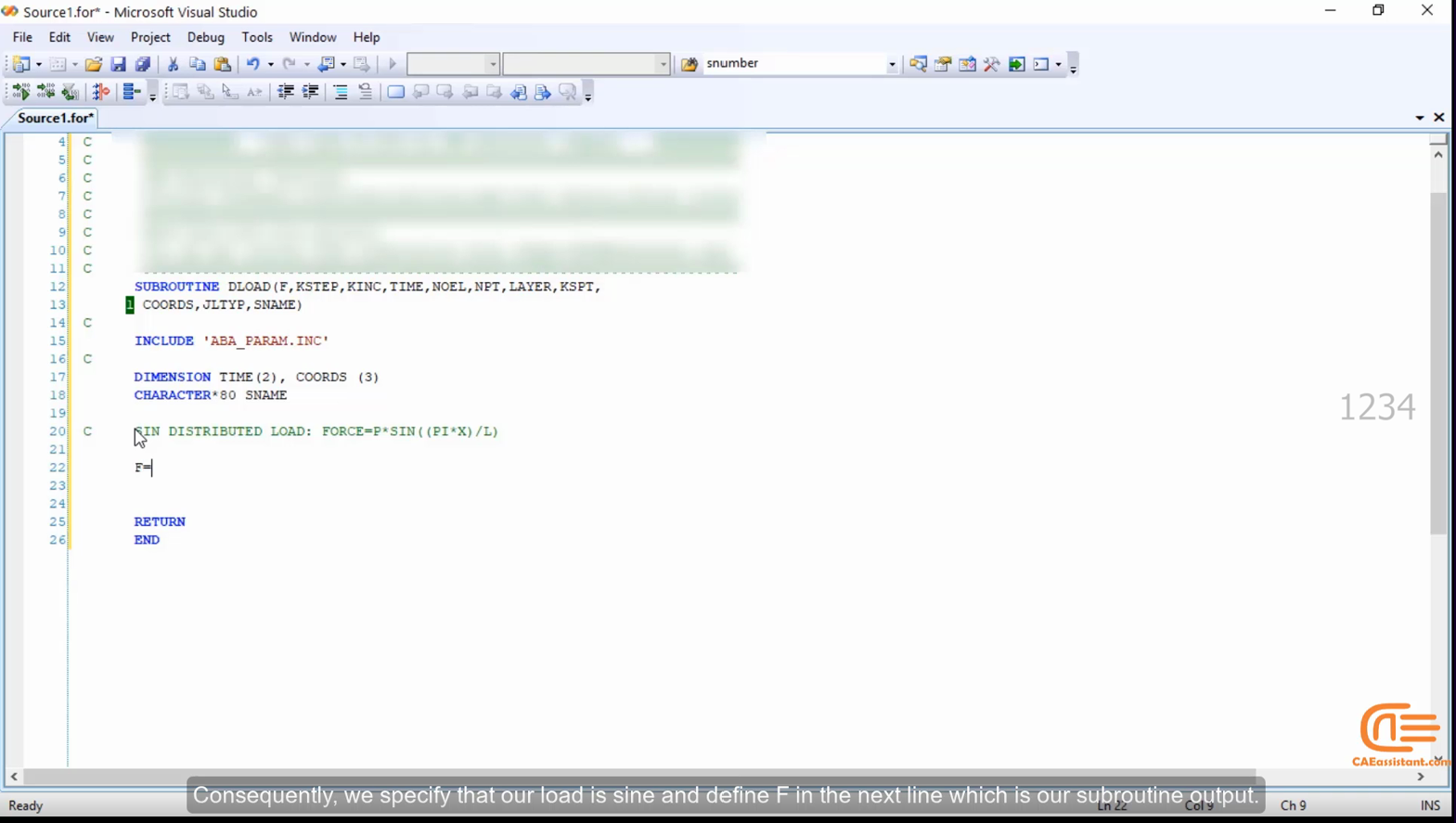The height and width of the screenshot is (823, 1456).
Task: Expand the Solution Configurations combo box
Action: [x=492, y=65]
